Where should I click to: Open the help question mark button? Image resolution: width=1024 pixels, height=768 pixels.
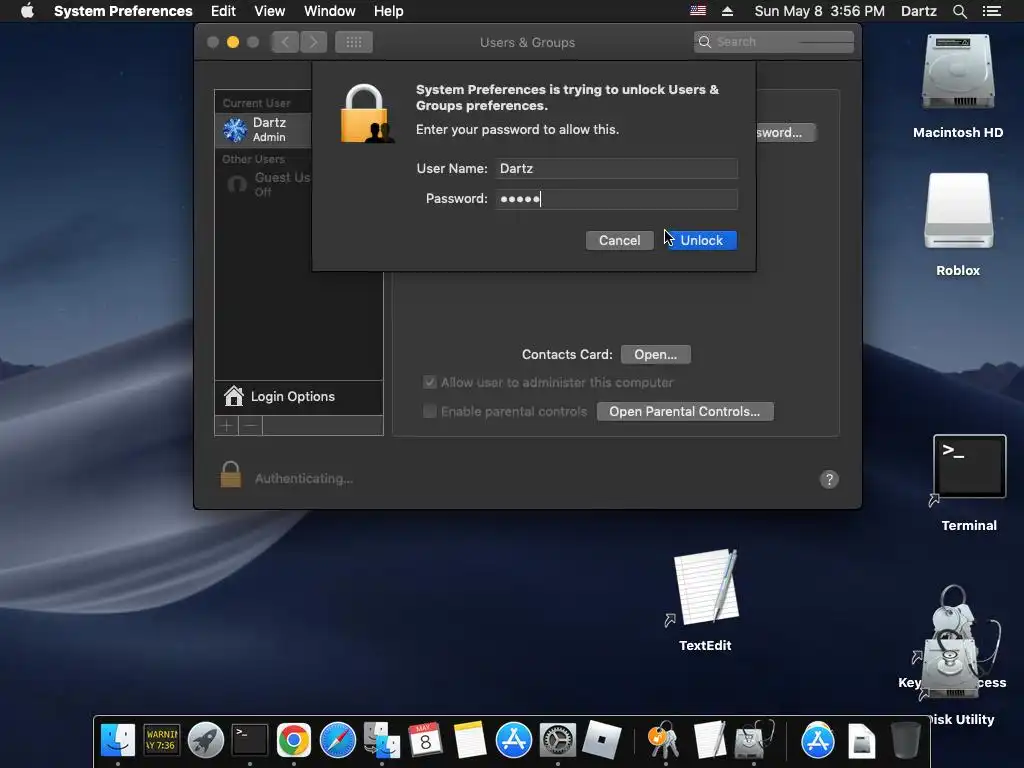pyautogui.click(x=829, y=479)
